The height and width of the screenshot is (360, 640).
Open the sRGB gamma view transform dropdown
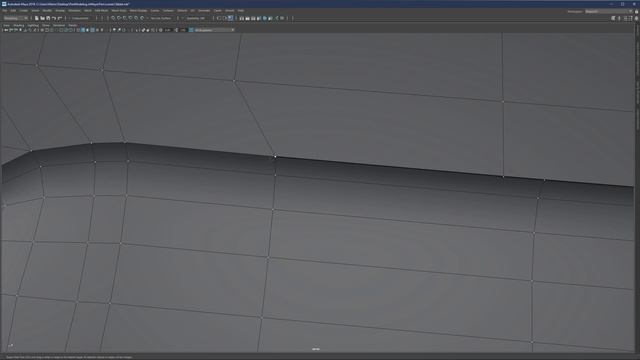point(214,30)
